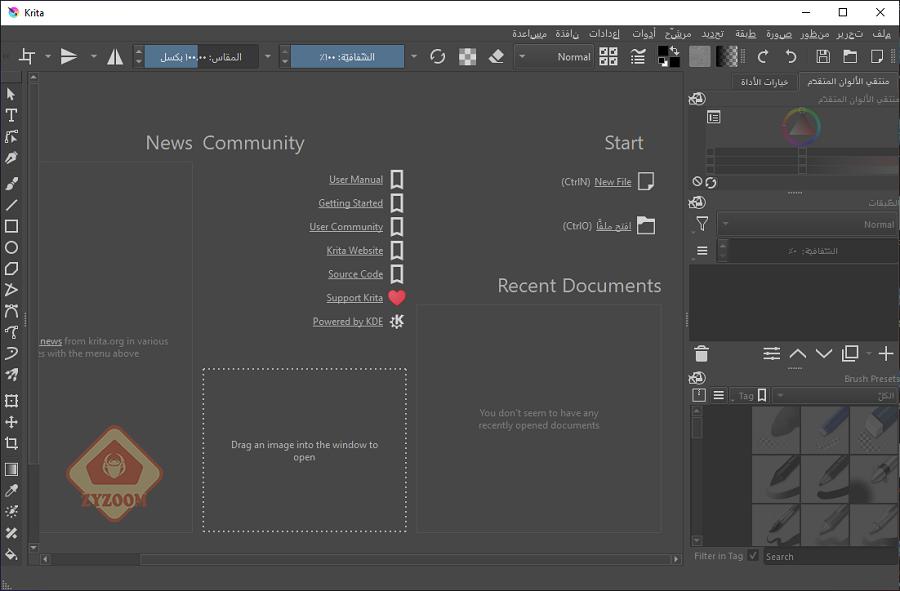The height and width of the screenshot is (591, 900).
Task: Click the undo arrow in toolbar
Action: (x=790, y=57)
